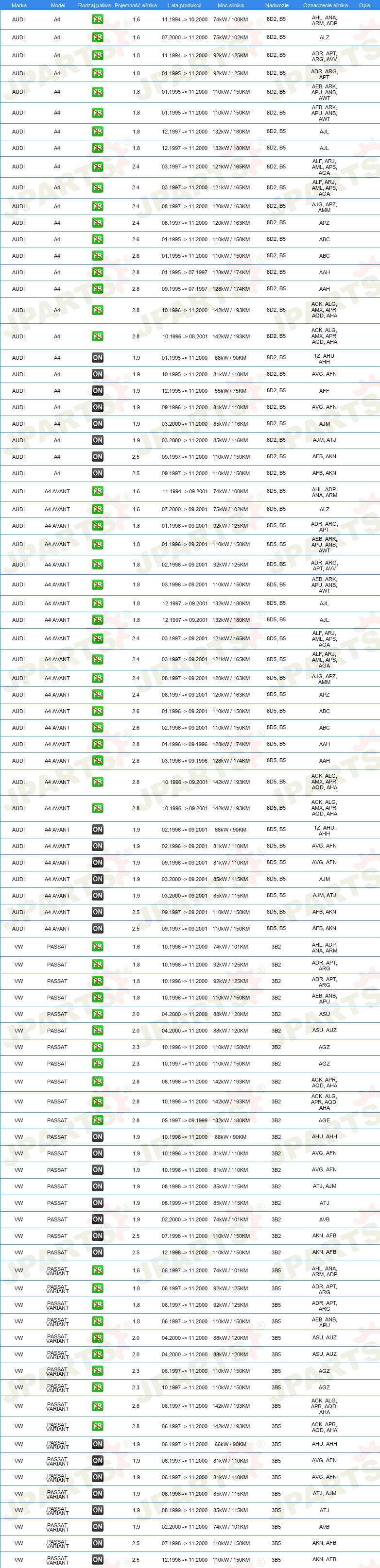Click ON diesel icon in A4 55kW/75KM AFF row
Viewport: 380px width, 1568px height.
(x=98, y=391)
